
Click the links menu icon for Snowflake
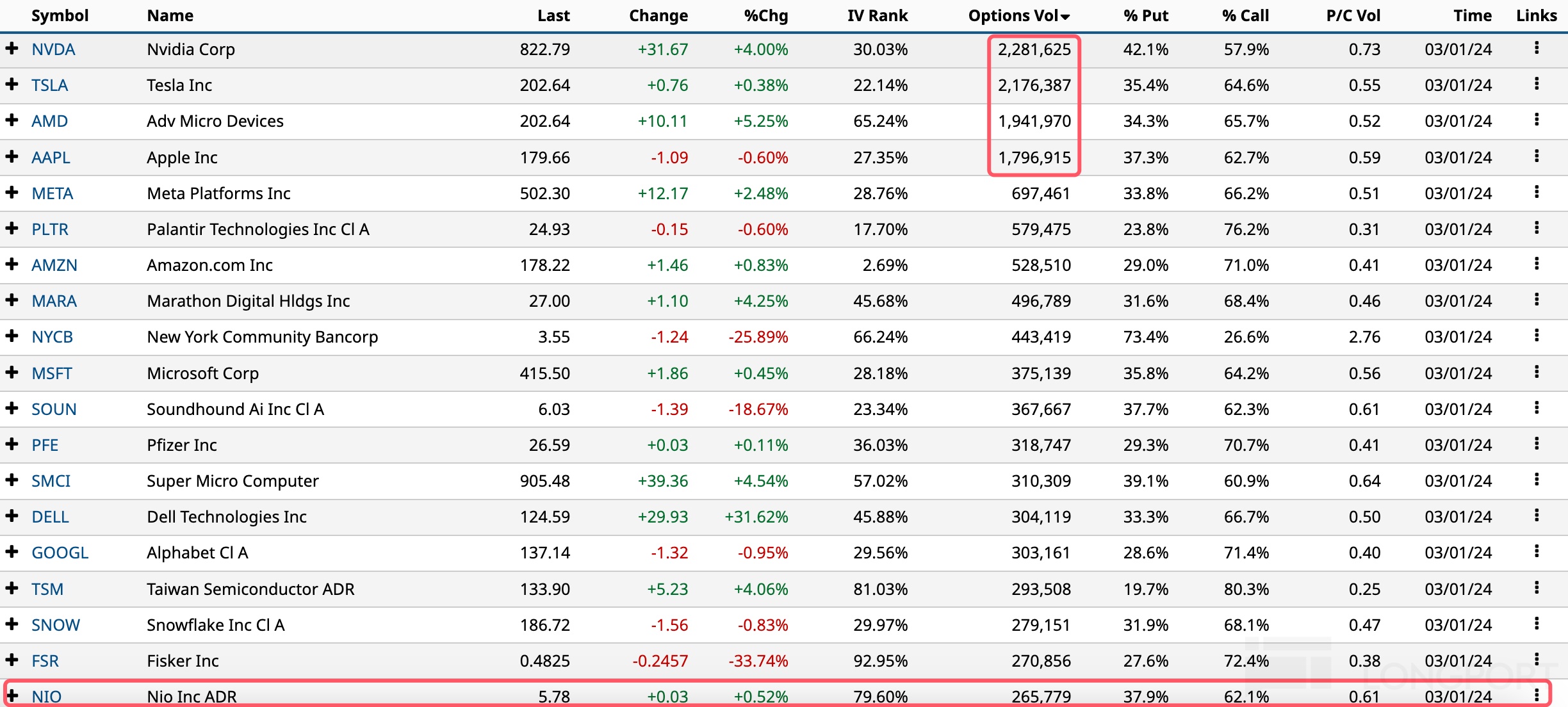[1536, 624]
